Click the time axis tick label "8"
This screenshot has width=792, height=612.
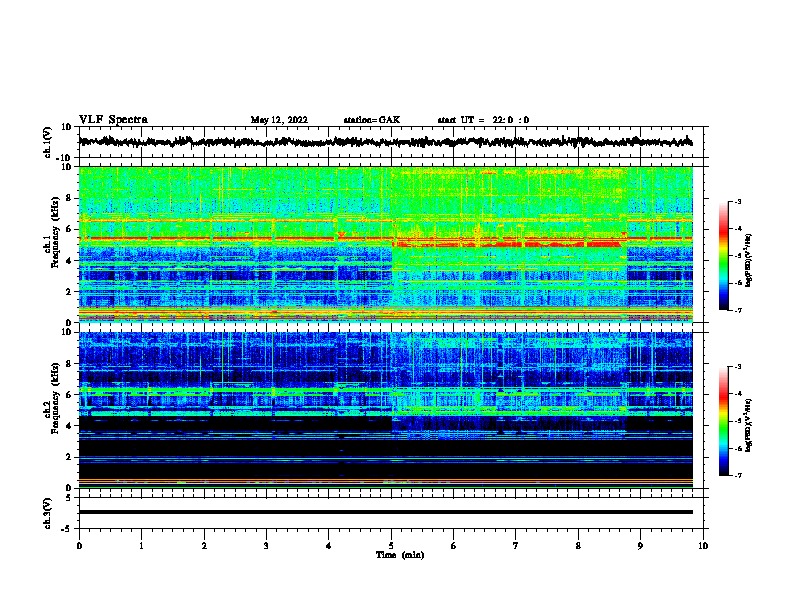point(578,546)
